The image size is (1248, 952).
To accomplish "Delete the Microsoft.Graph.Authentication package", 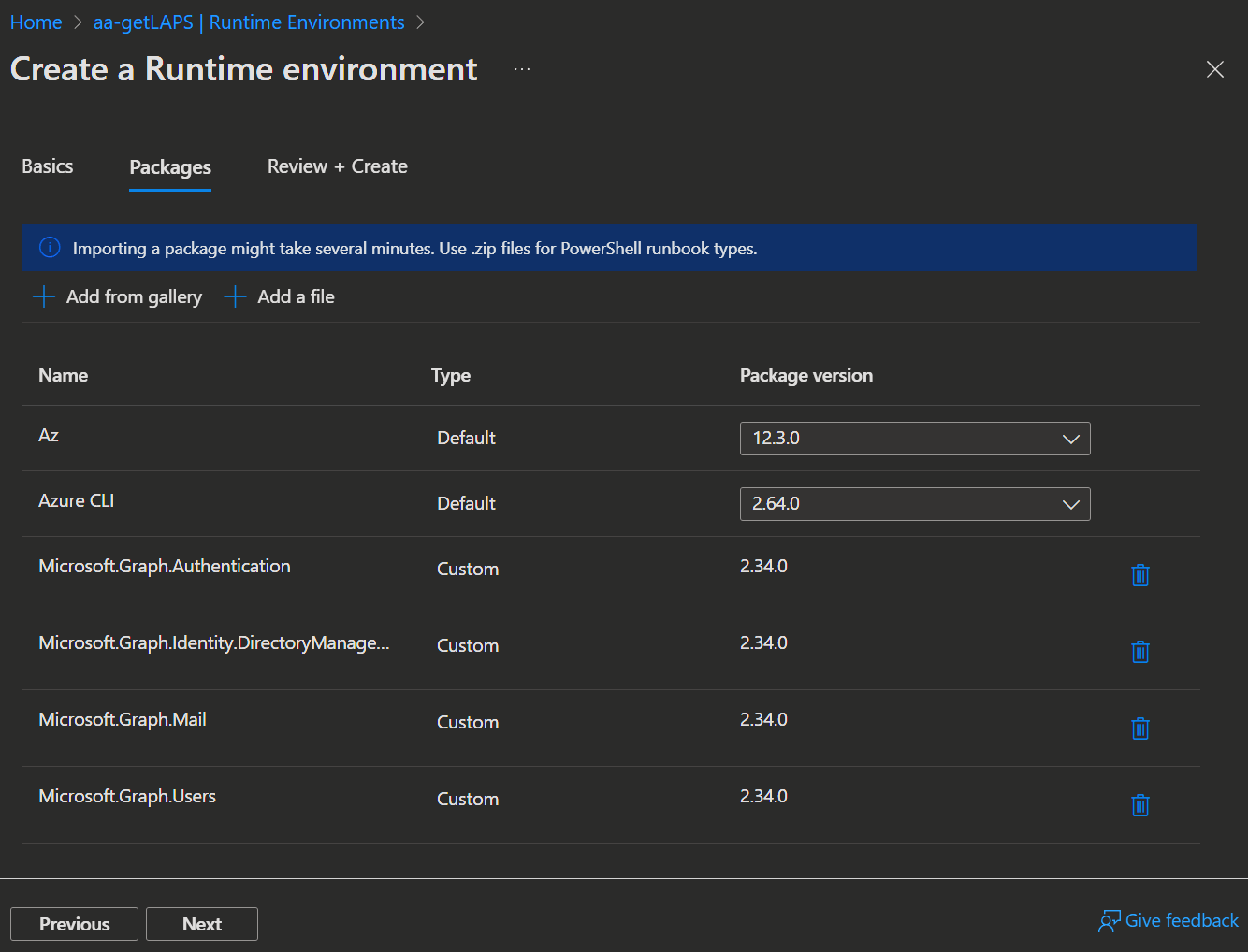I will (x=1139, y=575).
